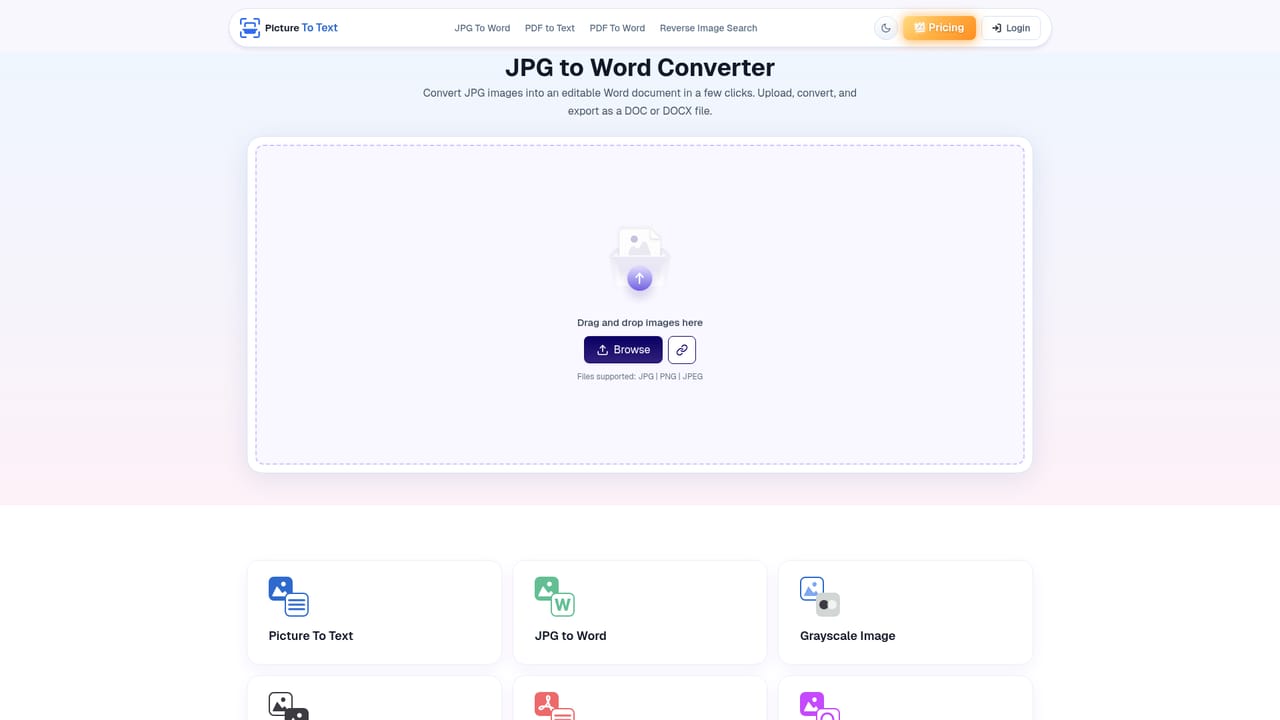Image resolution: width=1280 pixels, height=720 pixels.
Task: Click the 'Files supported: JPG | PNG | JPEG' text
Action: pyautogui.click(x=640, y=377)
